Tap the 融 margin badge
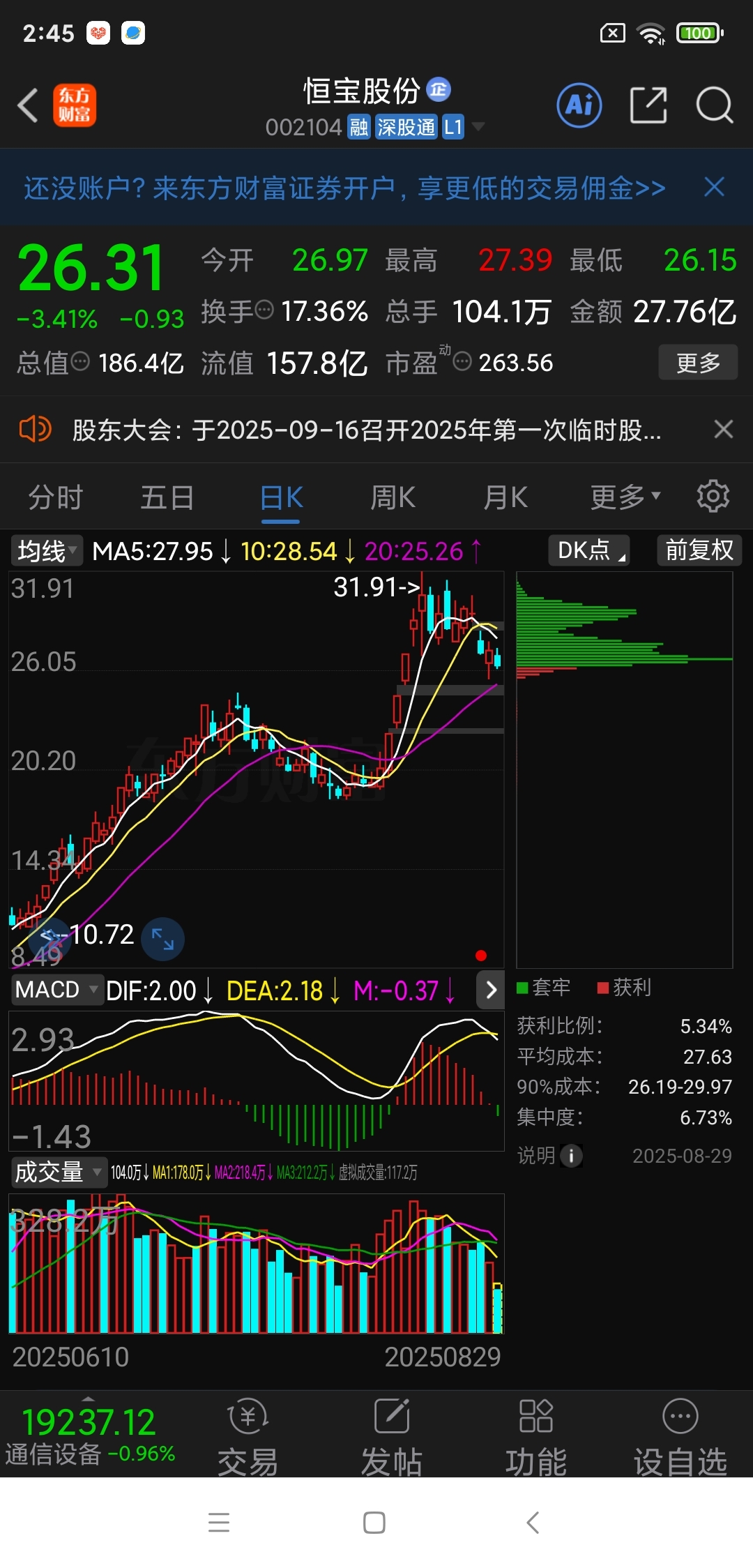 coord(359,127)
